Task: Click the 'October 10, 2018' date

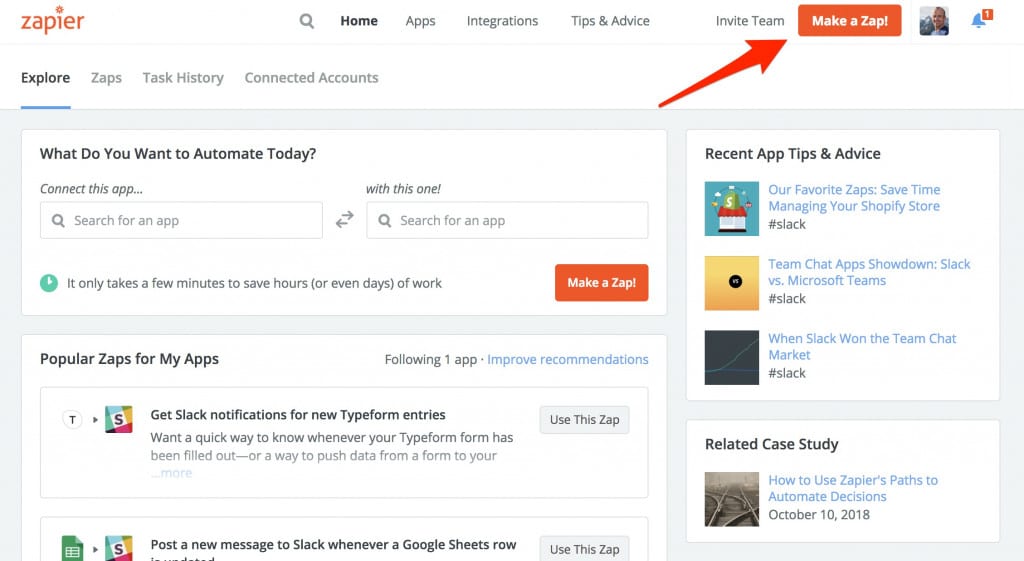Action: coord(819,515)
